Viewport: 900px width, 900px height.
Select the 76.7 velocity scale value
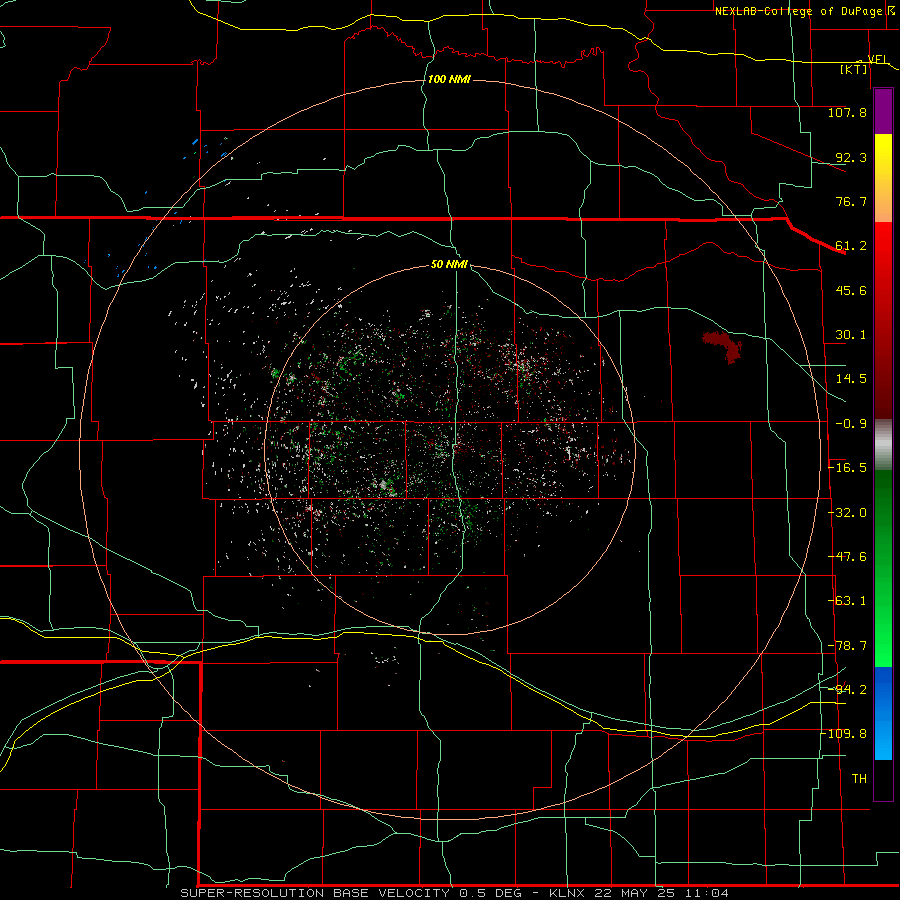pyautogui.click(x=851, y=201)
